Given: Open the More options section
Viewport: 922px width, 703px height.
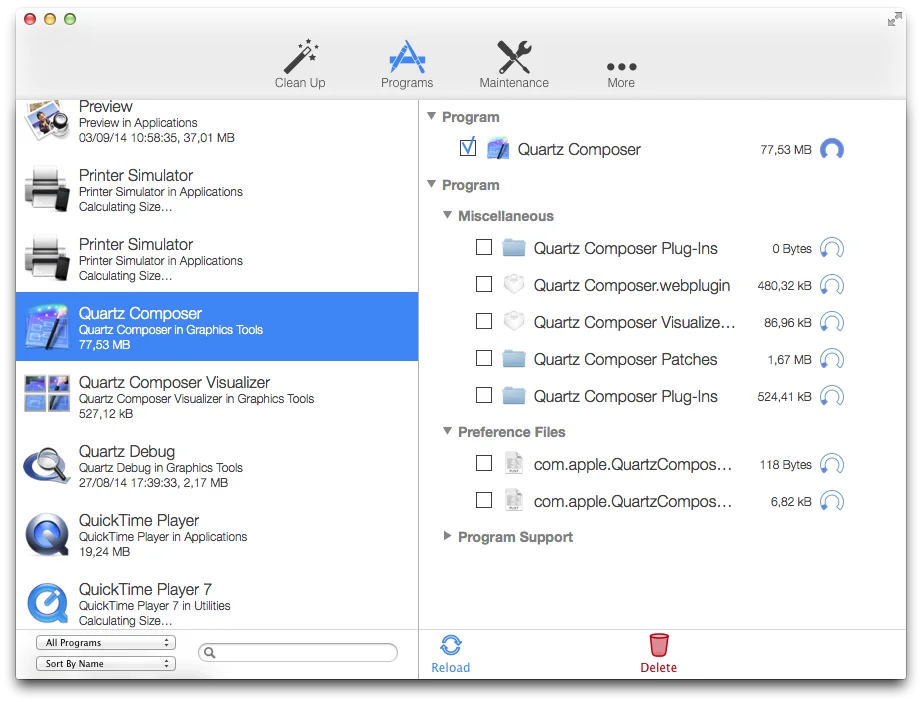Looking at the screenshot, I should pyautogui.click(x=621, y=73).
